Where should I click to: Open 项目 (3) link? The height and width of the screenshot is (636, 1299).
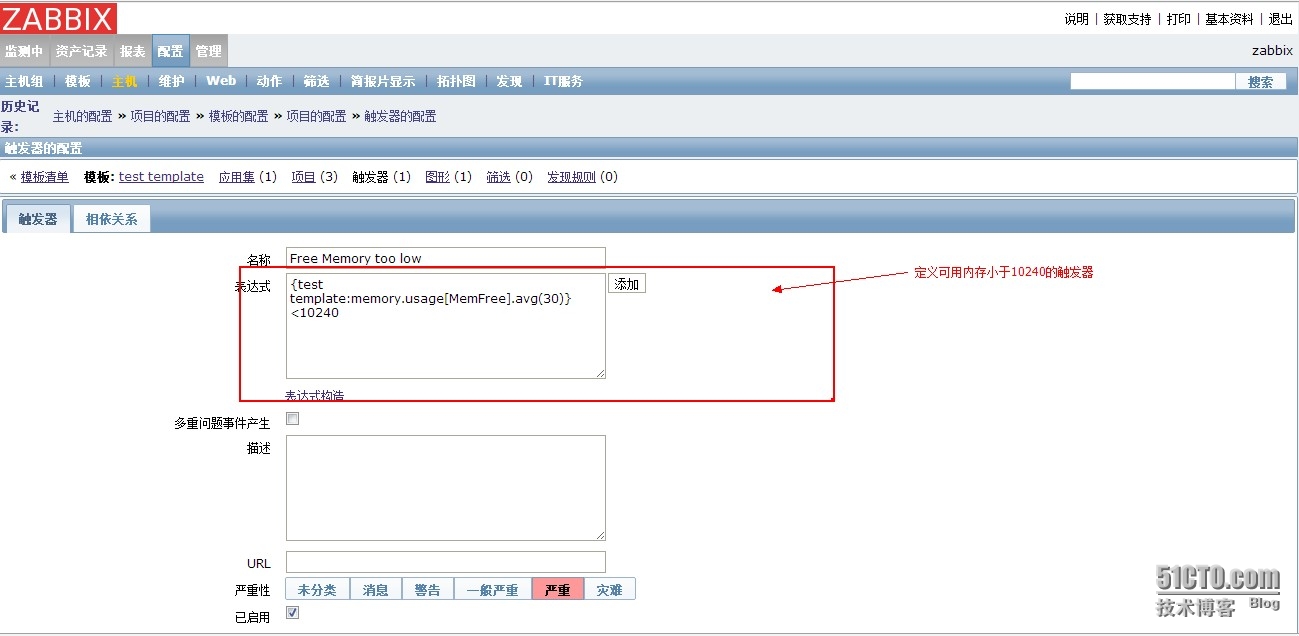pyautogui.click(x=303, y=177)
